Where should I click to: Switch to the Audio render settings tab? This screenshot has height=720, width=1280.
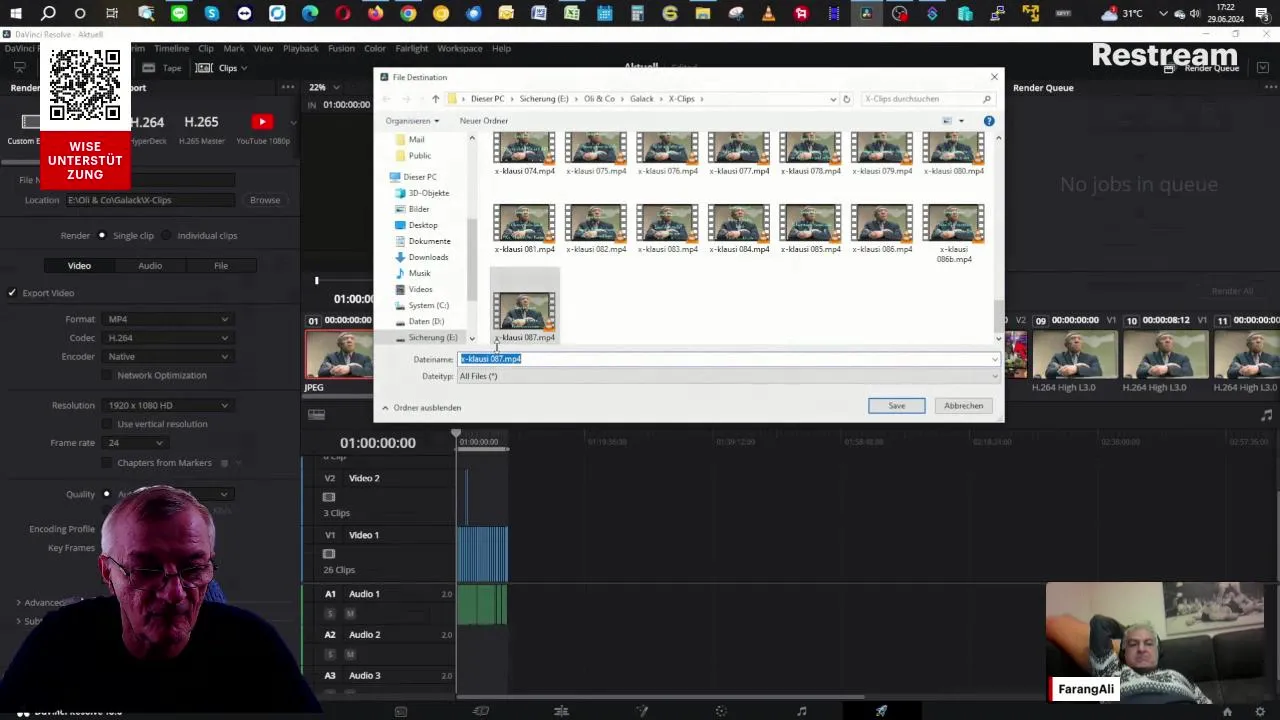[x=150, y=266]
